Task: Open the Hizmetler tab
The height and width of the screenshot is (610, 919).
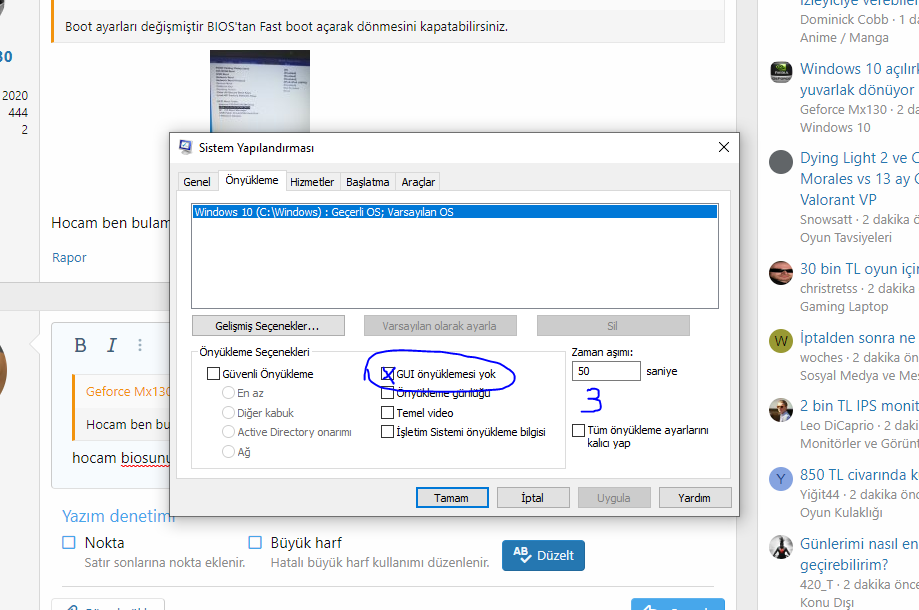Action: pyautogui.click(x=312, y=182)
